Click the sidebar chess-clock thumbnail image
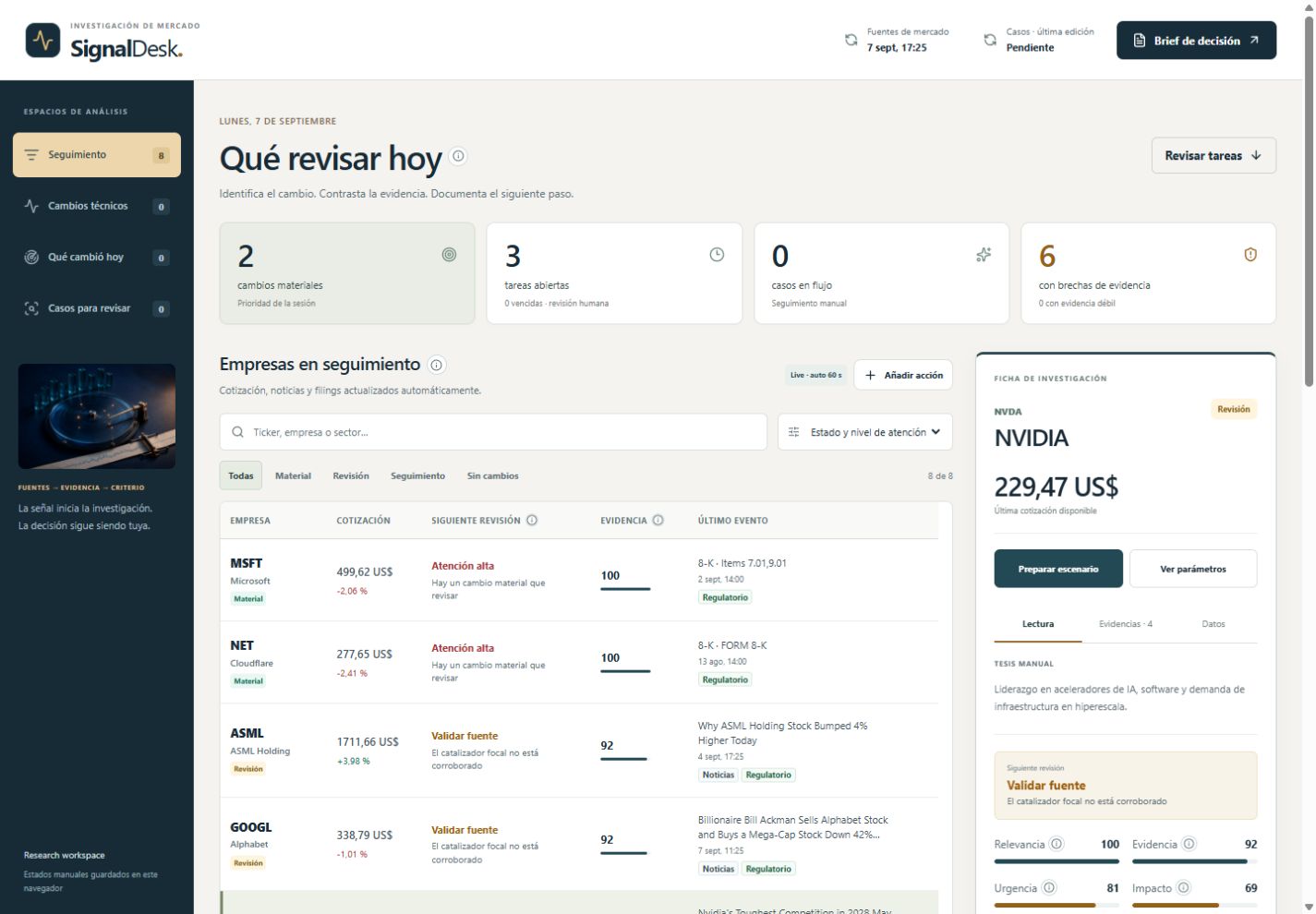Viewport: 1316px width, 914px height. click(97, 416)
